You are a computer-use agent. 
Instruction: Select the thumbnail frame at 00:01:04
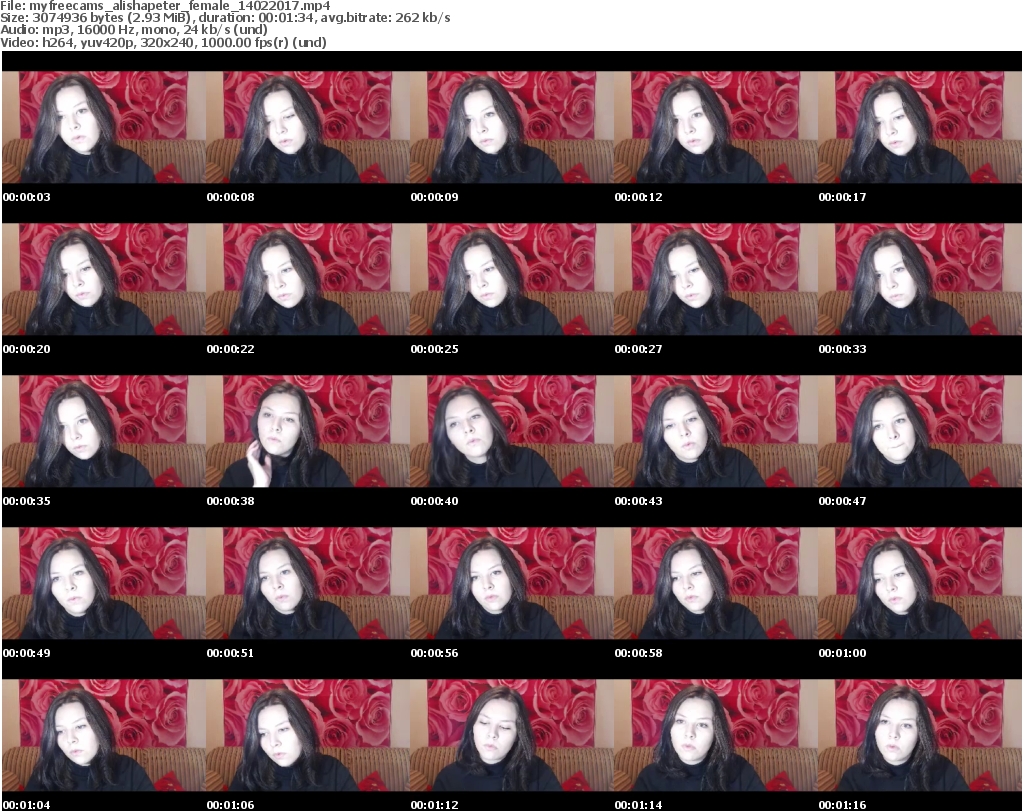(104, 736)
